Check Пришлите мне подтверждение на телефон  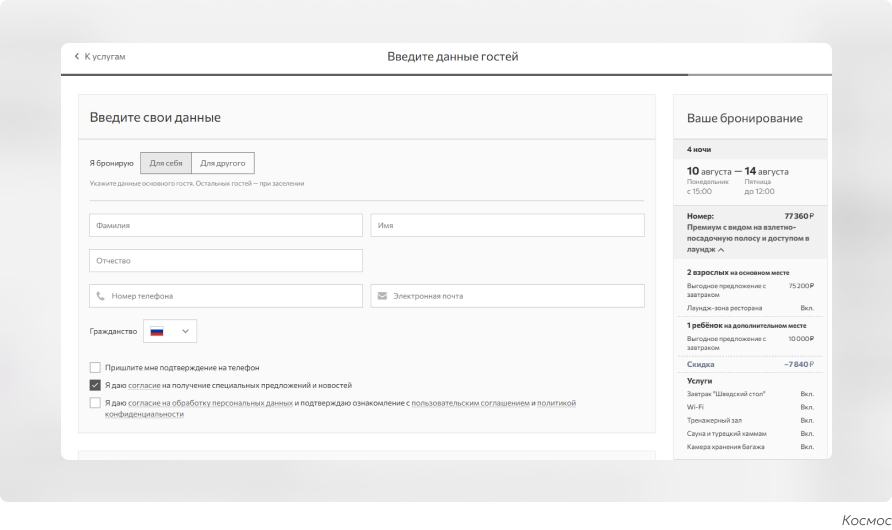click(x=95, y=367)
